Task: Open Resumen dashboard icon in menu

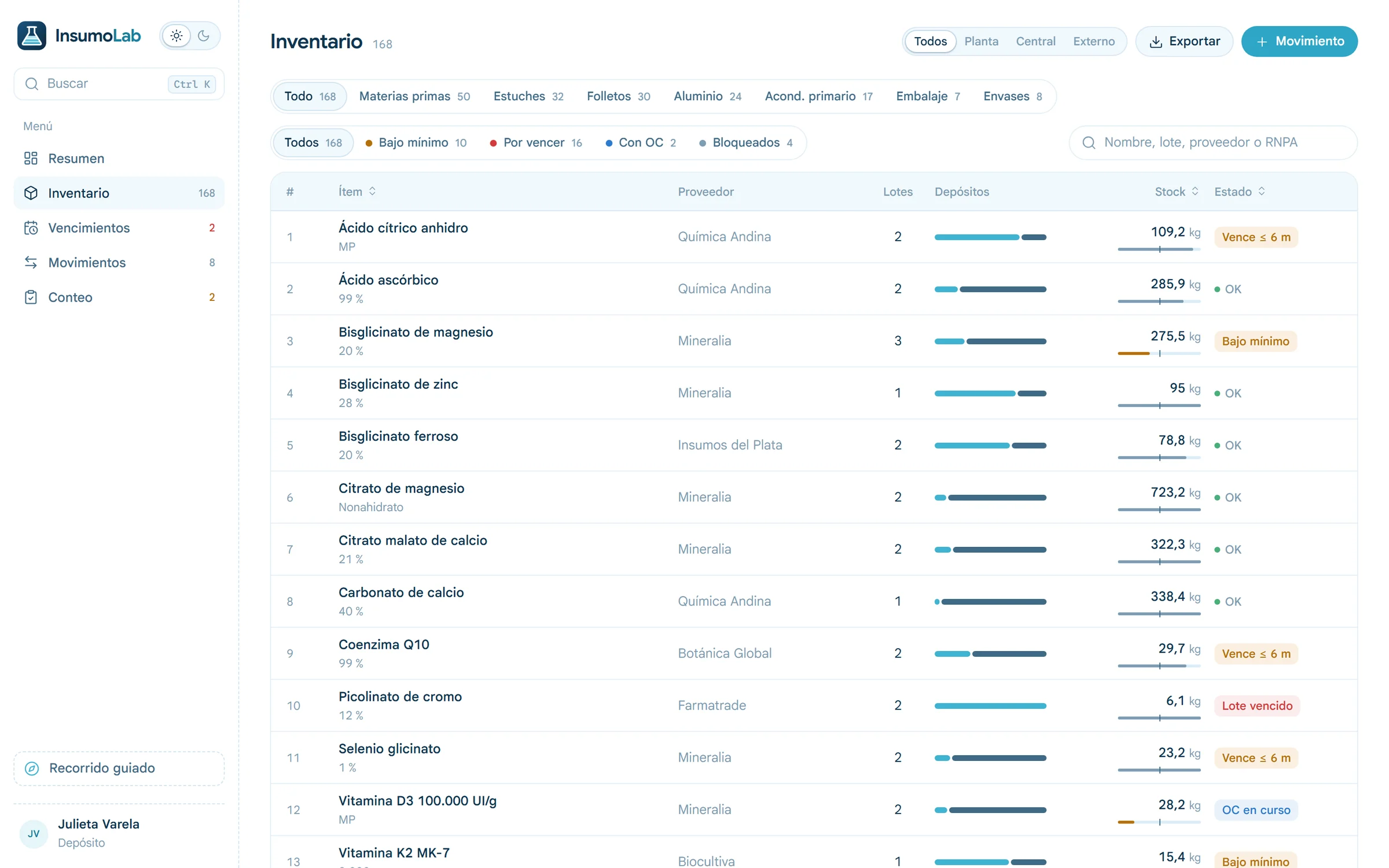Action: coord(31,158)
